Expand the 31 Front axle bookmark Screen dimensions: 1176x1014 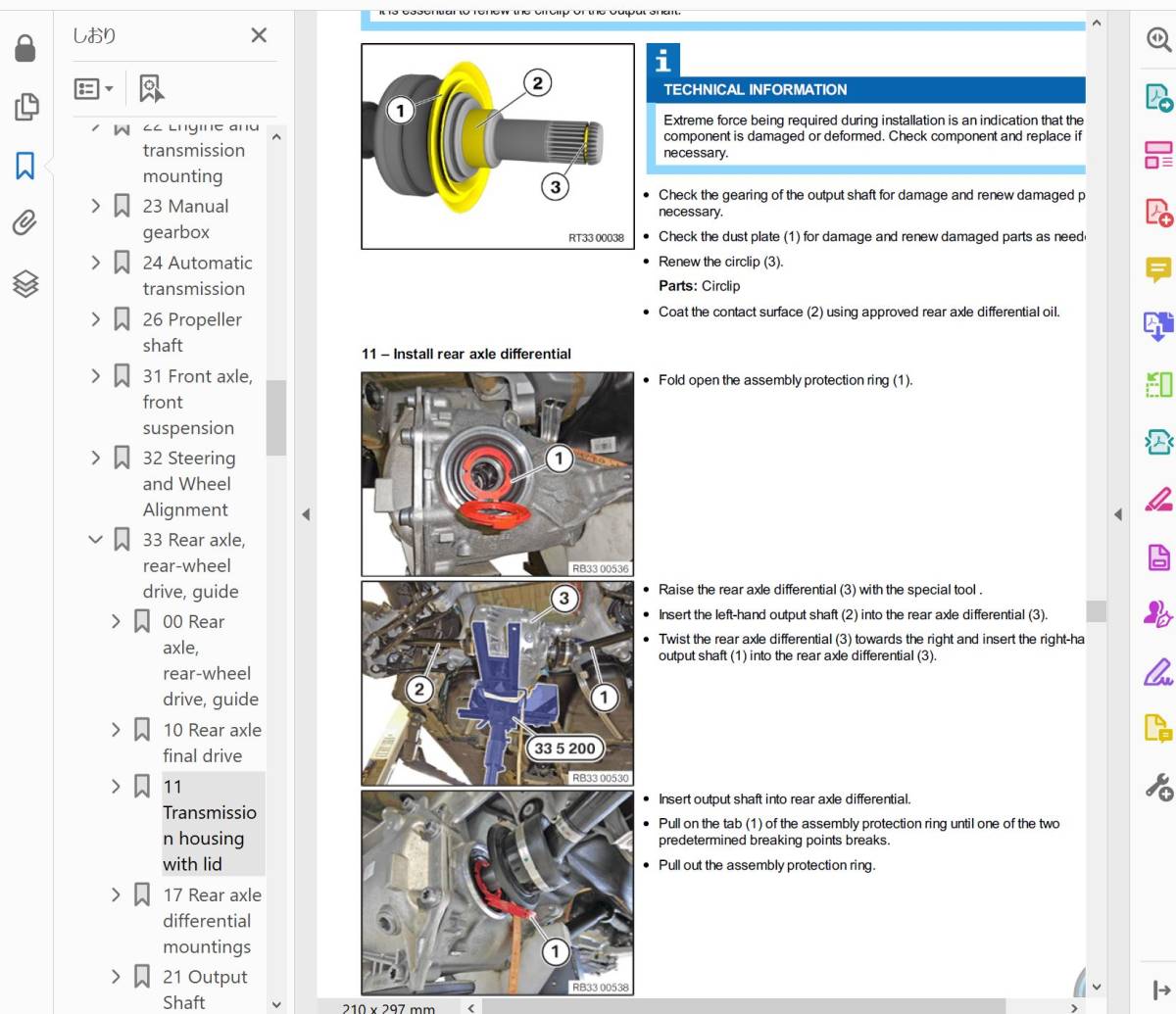[x=95, y=376]
